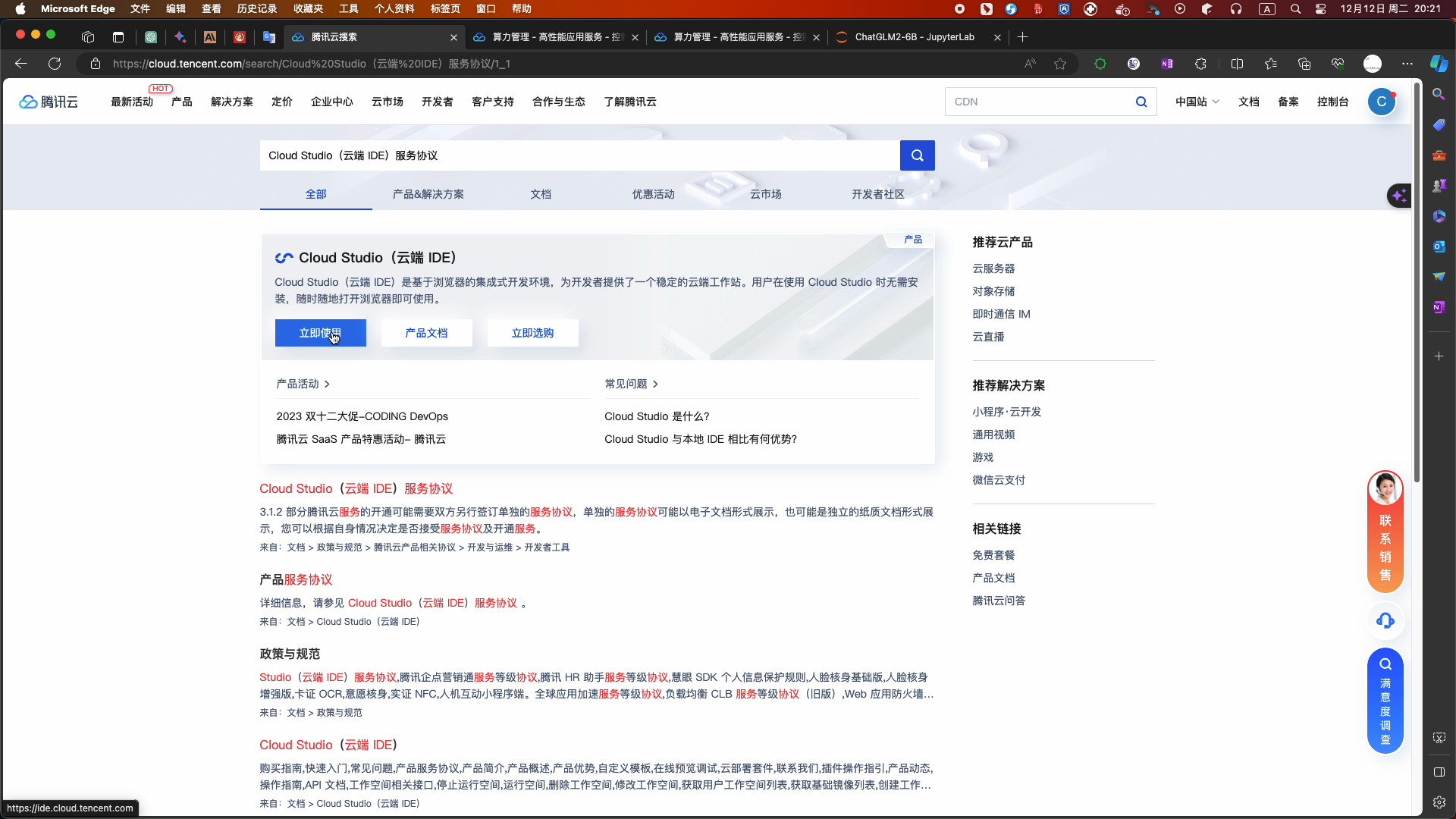1456x819 pixels.
Task: Click the headset customer service icon
Action: tap(1385, 621)
